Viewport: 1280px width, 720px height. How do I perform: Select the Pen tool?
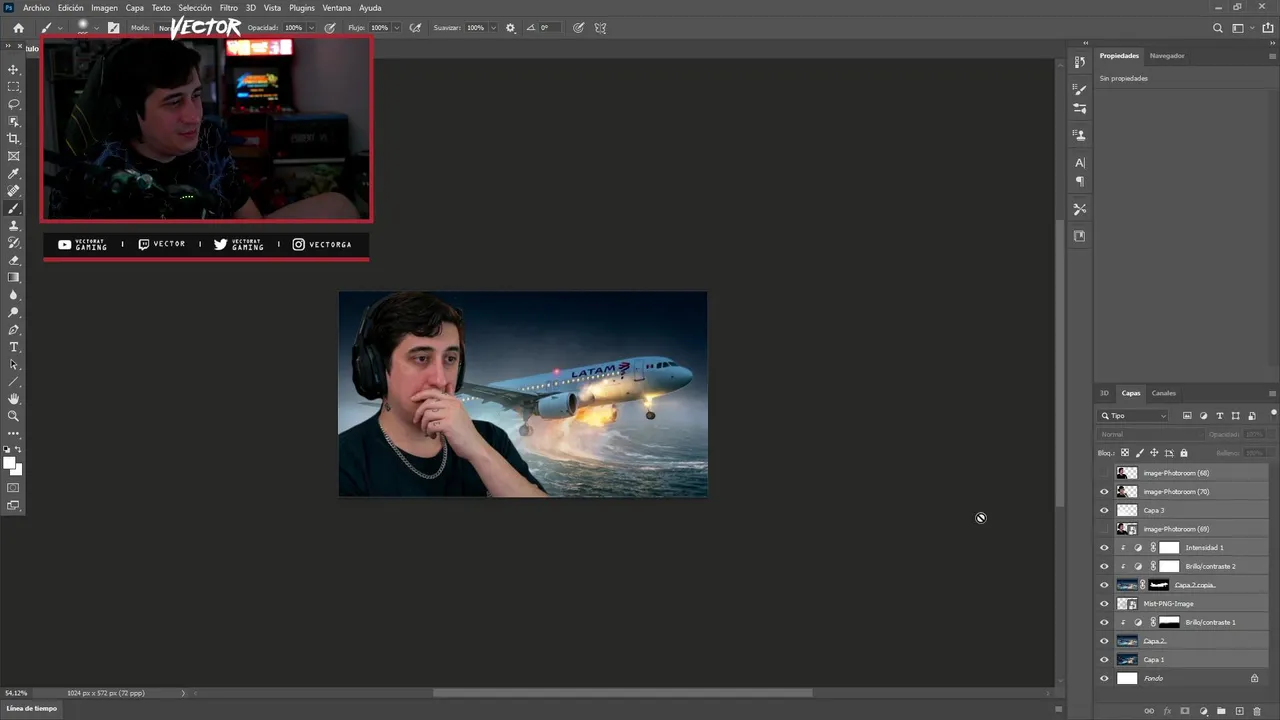point(14,330)
